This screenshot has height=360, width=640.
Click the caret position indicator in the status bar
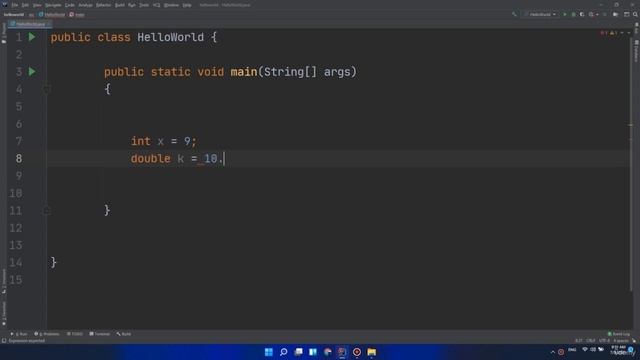click(578, 340)
